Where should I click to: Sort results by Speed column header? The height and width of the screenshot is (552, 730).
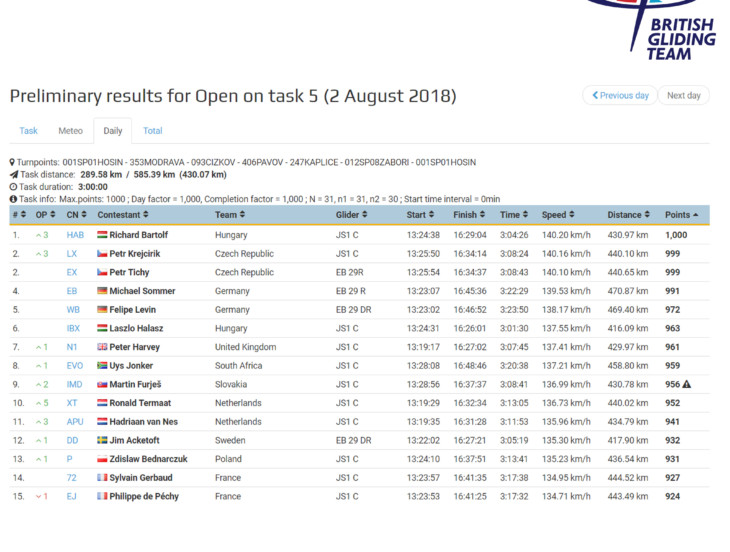point(558,215)
